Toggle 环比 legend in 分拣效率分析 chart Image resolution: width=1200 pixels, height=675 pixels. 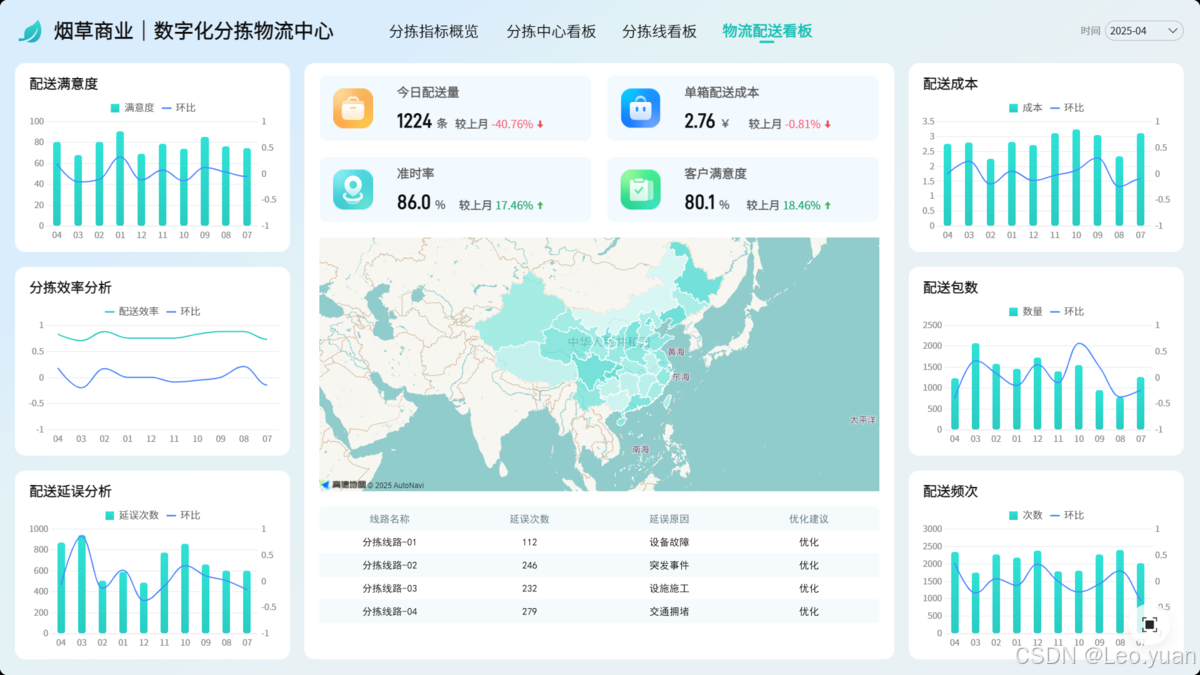pyautogui.click(x=184, y=311)
